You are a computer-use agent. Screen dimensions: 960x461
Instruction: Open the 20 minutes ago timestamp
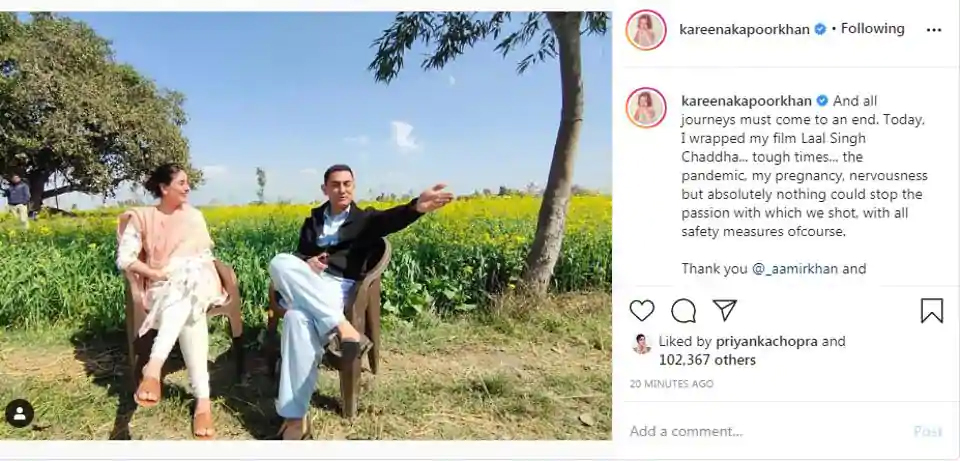coord(672,384)
